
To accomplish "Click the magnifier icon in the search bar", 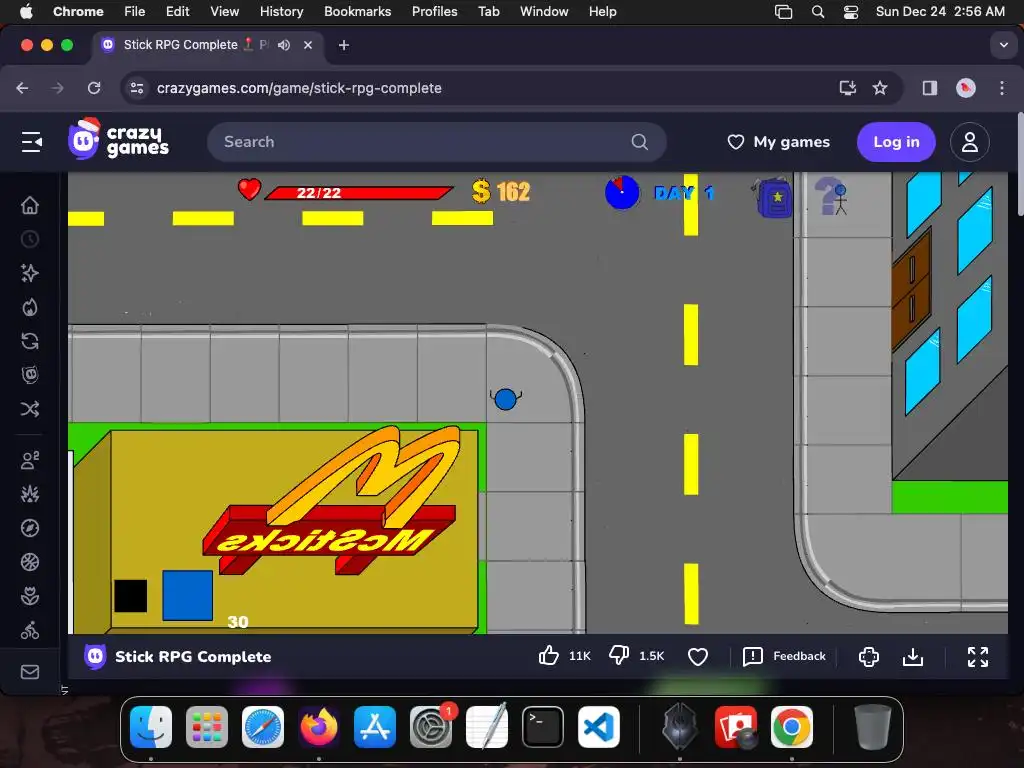I will click(x=639, y=142).
